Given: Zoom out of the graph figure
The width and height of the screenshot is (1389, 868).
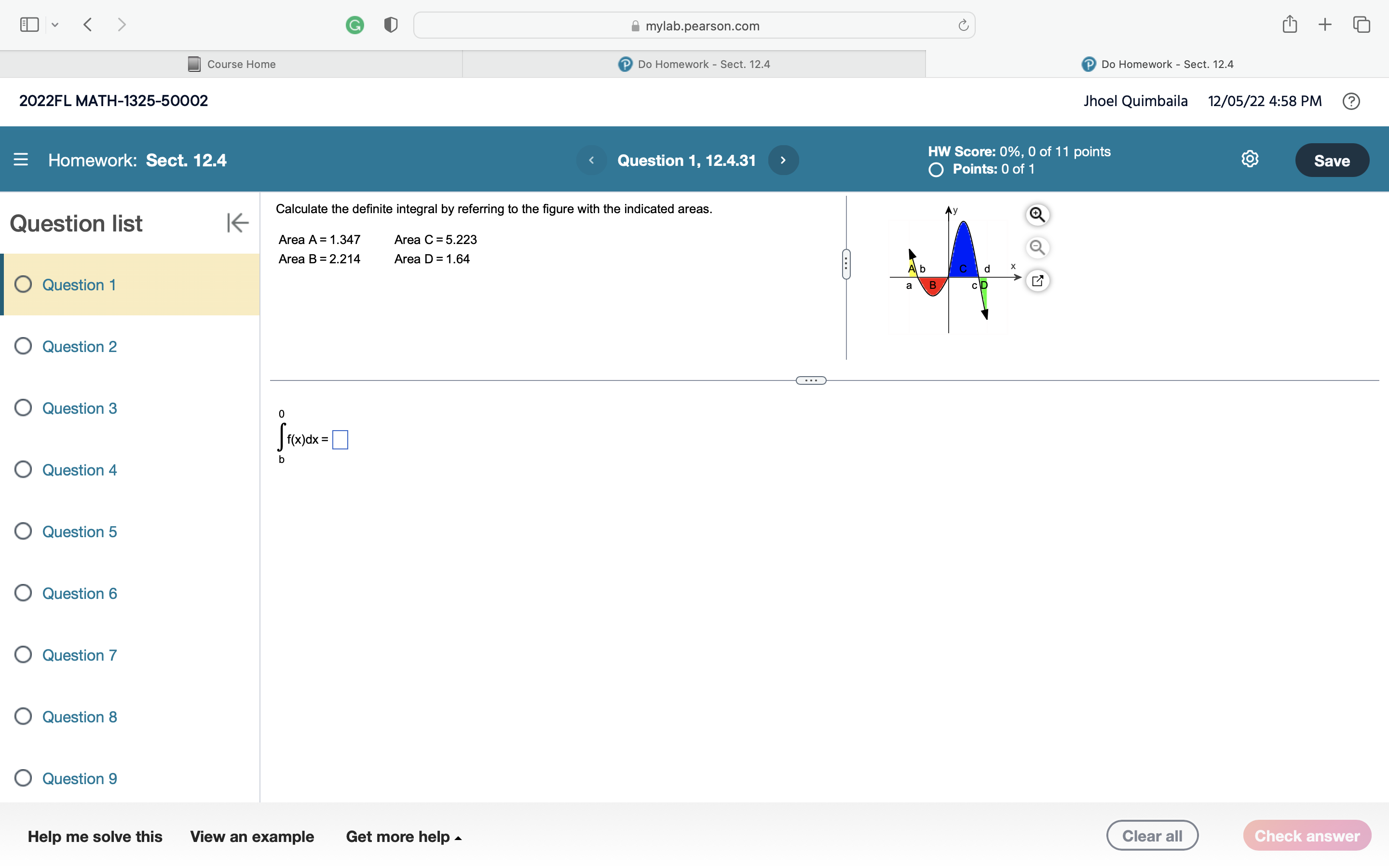Looking at the screenshot, I should tap(1038, 247).
